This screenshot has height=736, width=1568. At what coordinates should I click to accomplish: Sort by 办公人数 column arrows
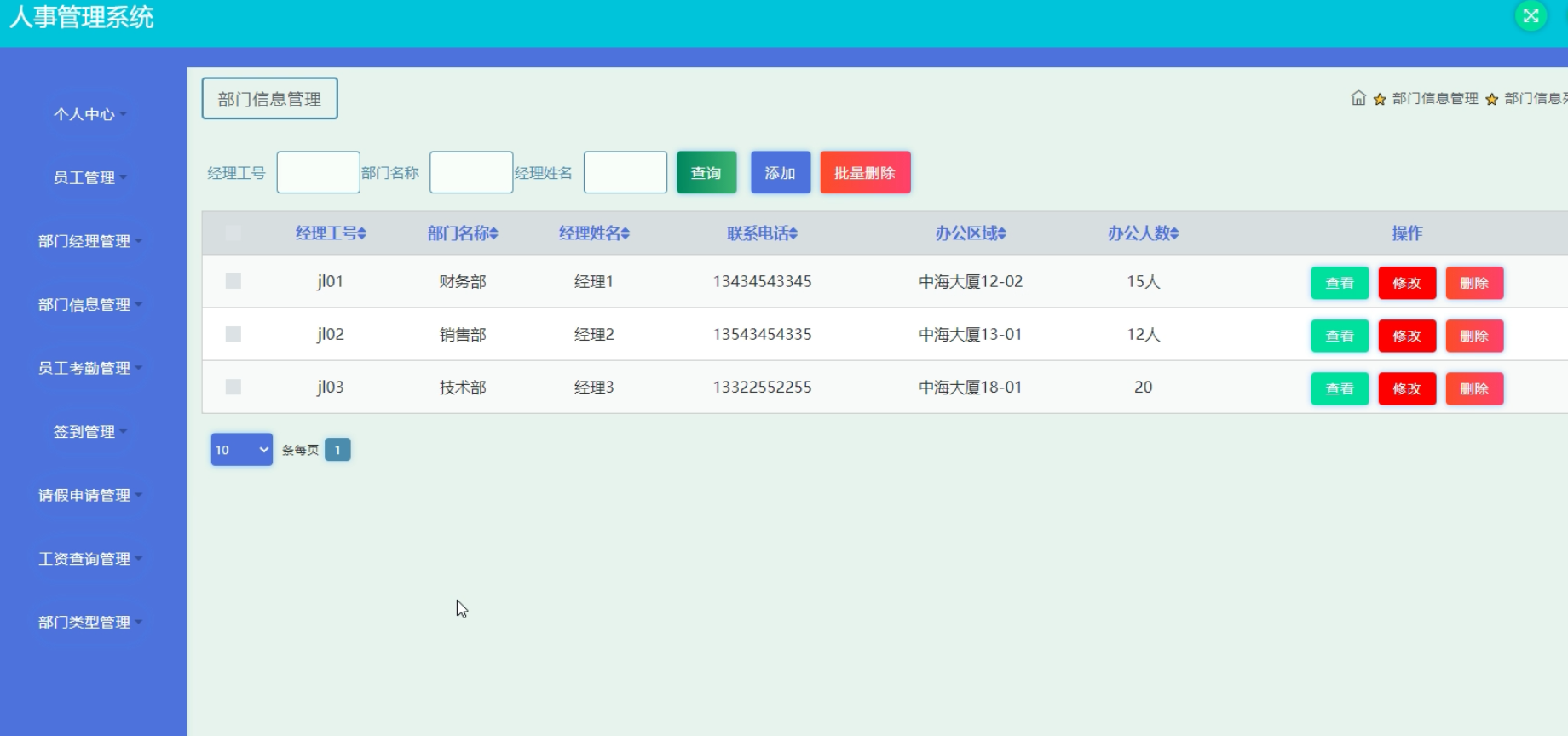pyautogui.click(x=1174, y=233)
